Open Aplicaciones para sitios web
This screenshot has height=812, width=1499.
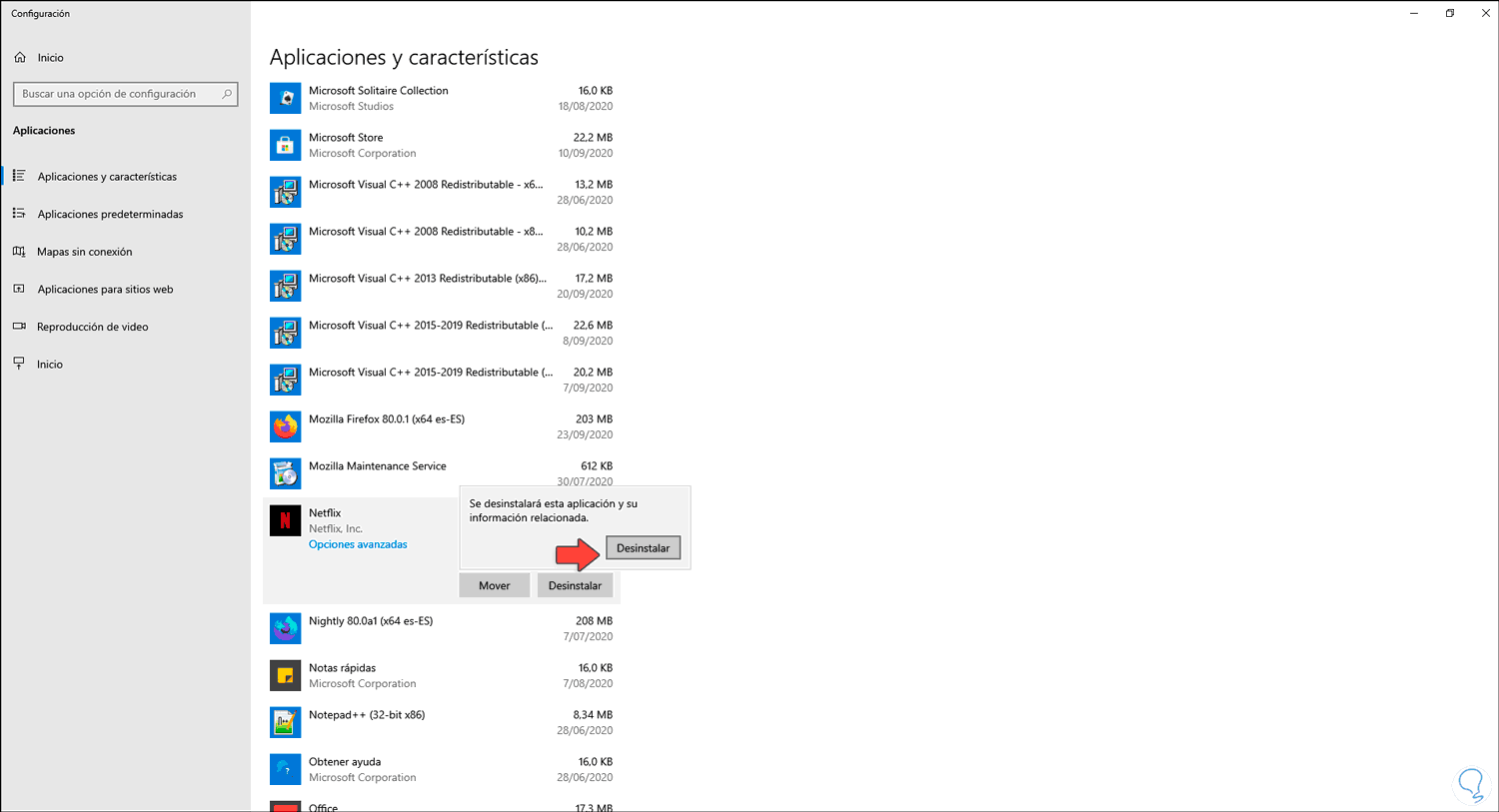tap(105, 290)
